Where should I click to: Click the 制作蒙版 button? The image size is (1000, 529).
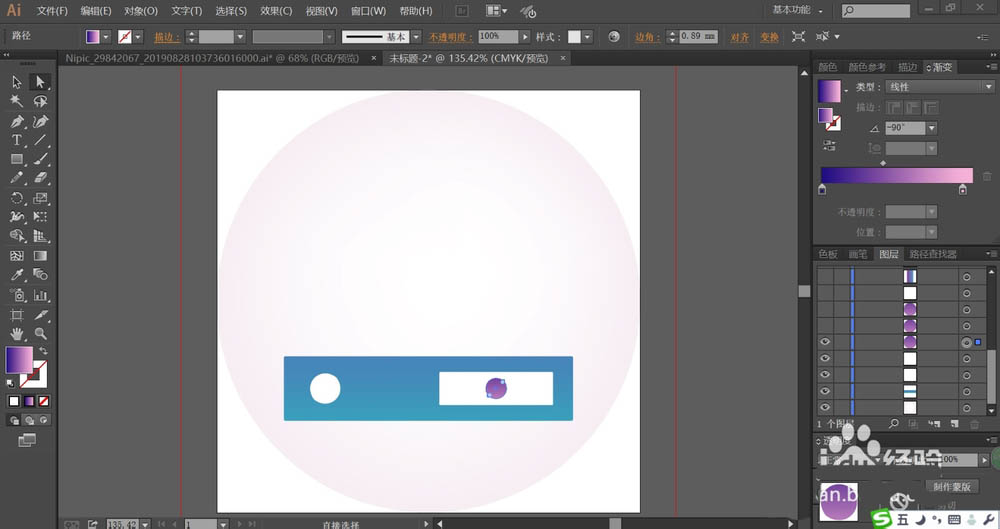click(x=952, y=486)
